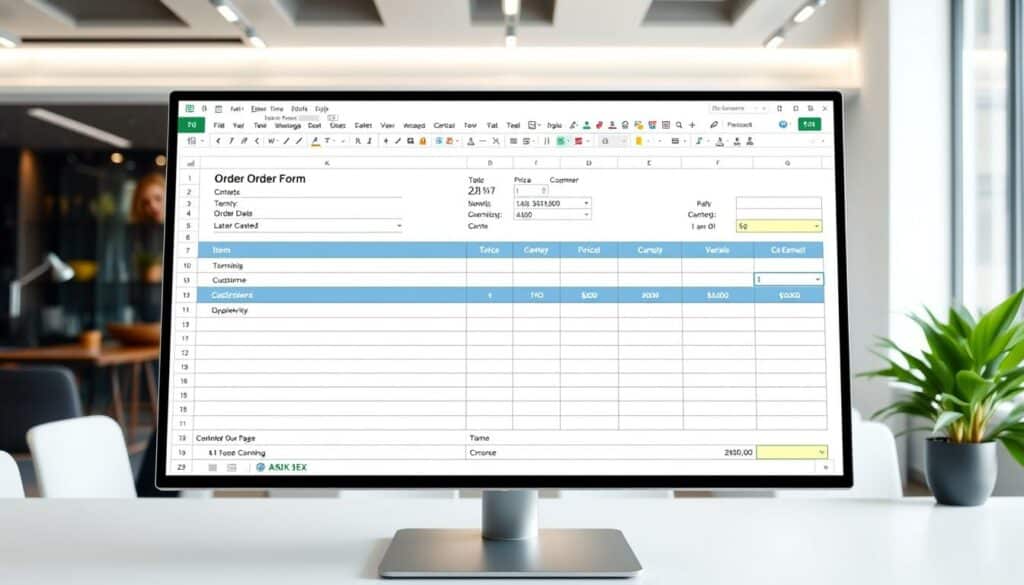
Task: Pick the yellow fill color swatch in toolbar
Action: click(639, 141)
